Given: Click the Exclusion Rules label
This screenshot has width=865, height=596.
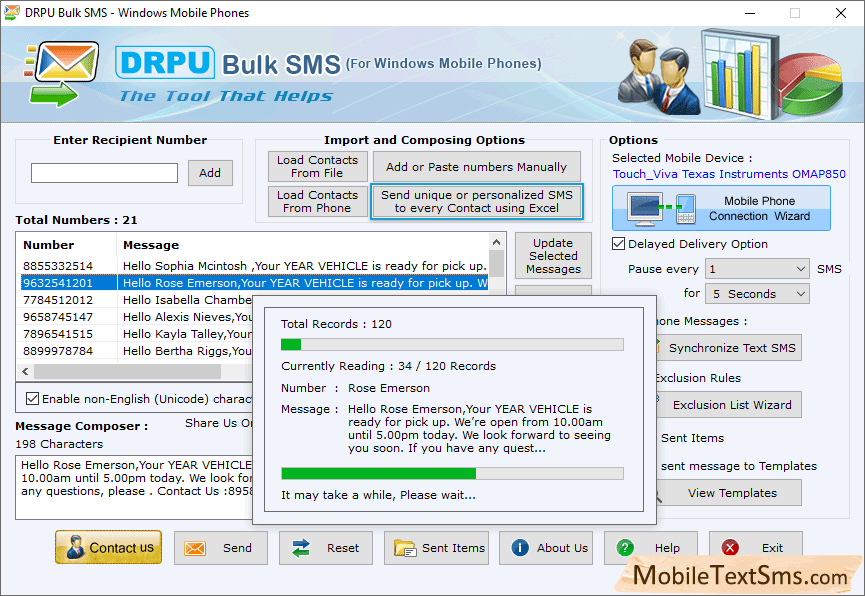Looking at the screenshot, I should (698, 378).
